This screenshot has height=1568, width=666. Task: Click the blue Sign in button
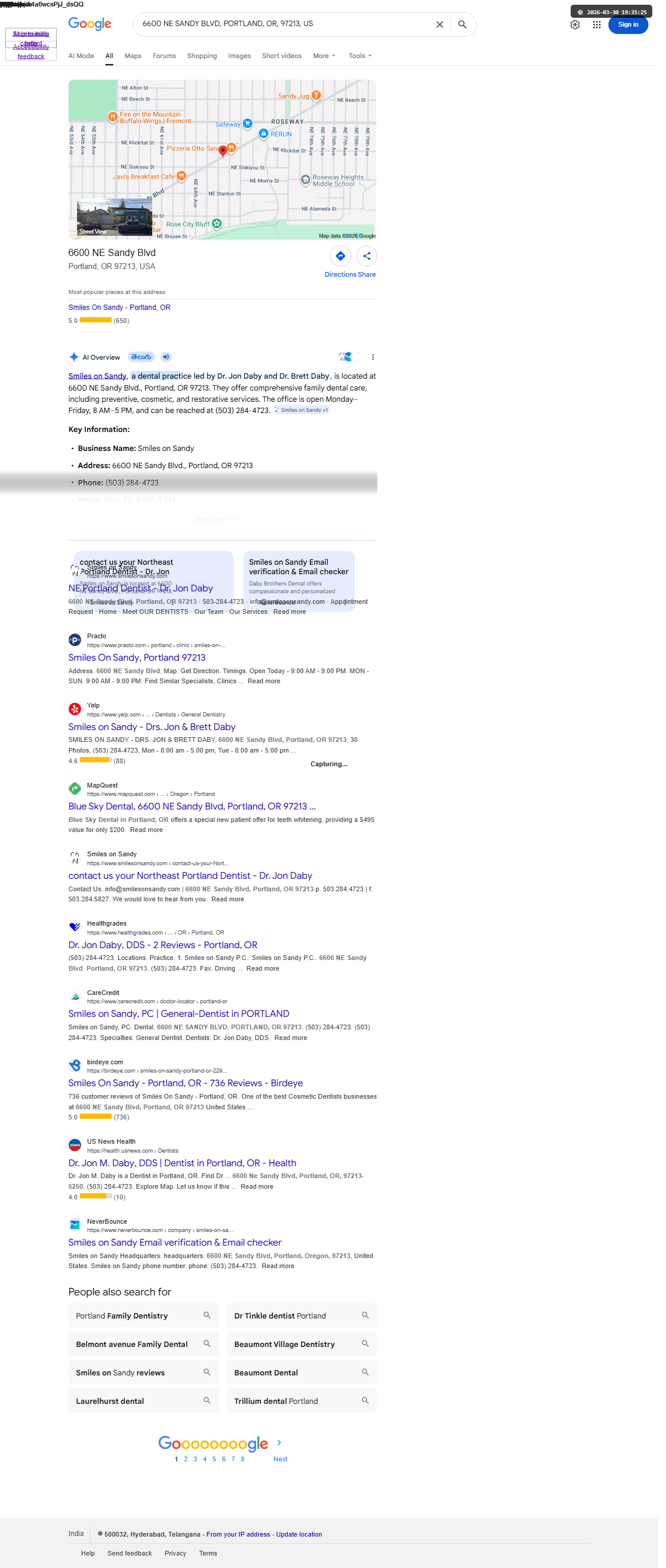[x=627, y=25]
